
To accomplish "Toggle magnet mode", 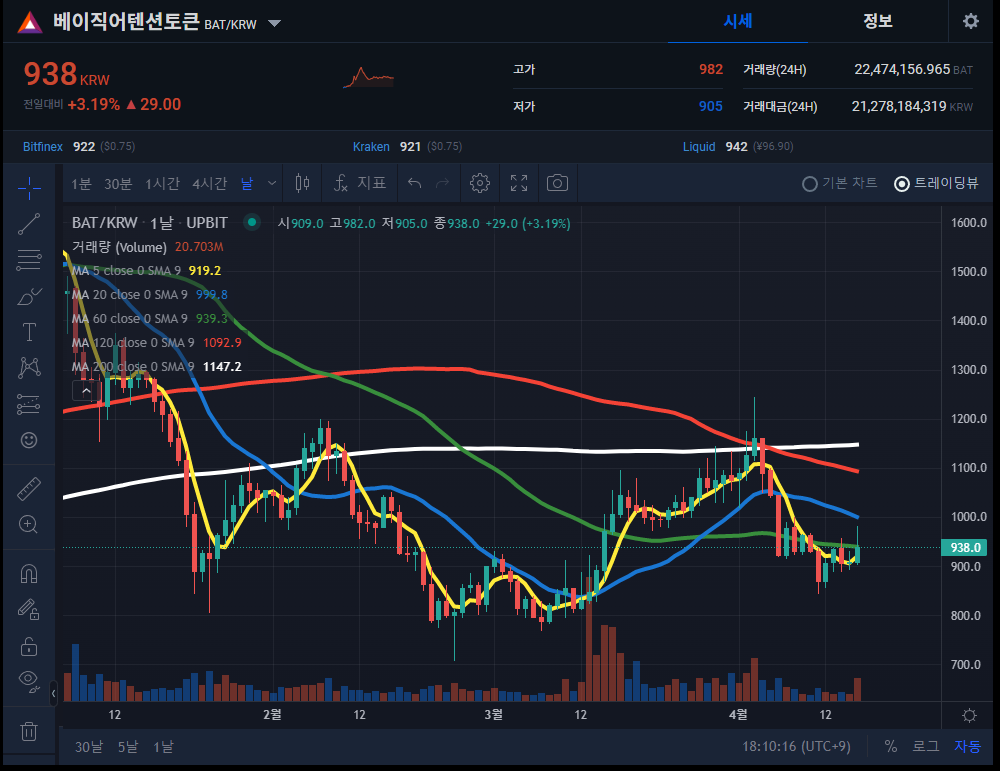I will point(29,574).
